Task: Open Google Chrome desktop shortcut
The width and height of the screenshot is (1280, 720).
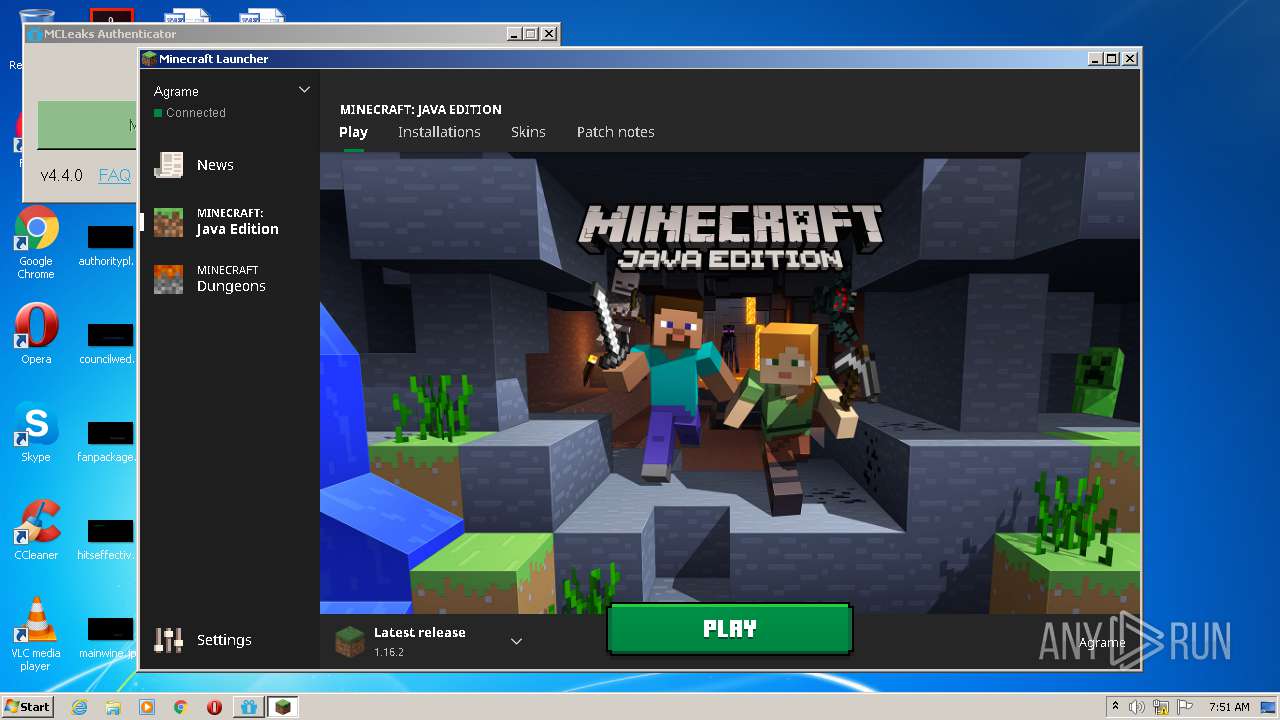Action: coord(36,243)
